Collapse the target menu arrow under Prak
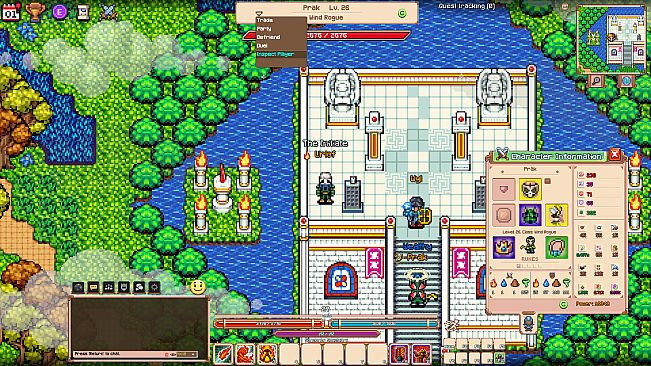 [x=259, y=14]
